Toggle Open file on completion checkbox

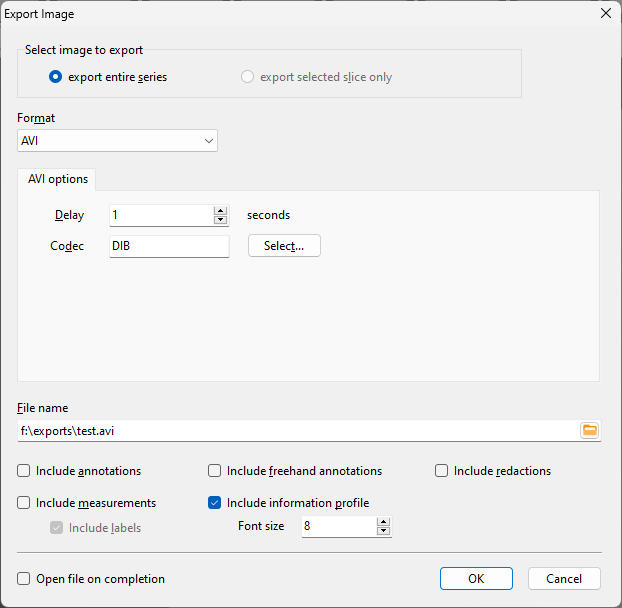[24, 579]
